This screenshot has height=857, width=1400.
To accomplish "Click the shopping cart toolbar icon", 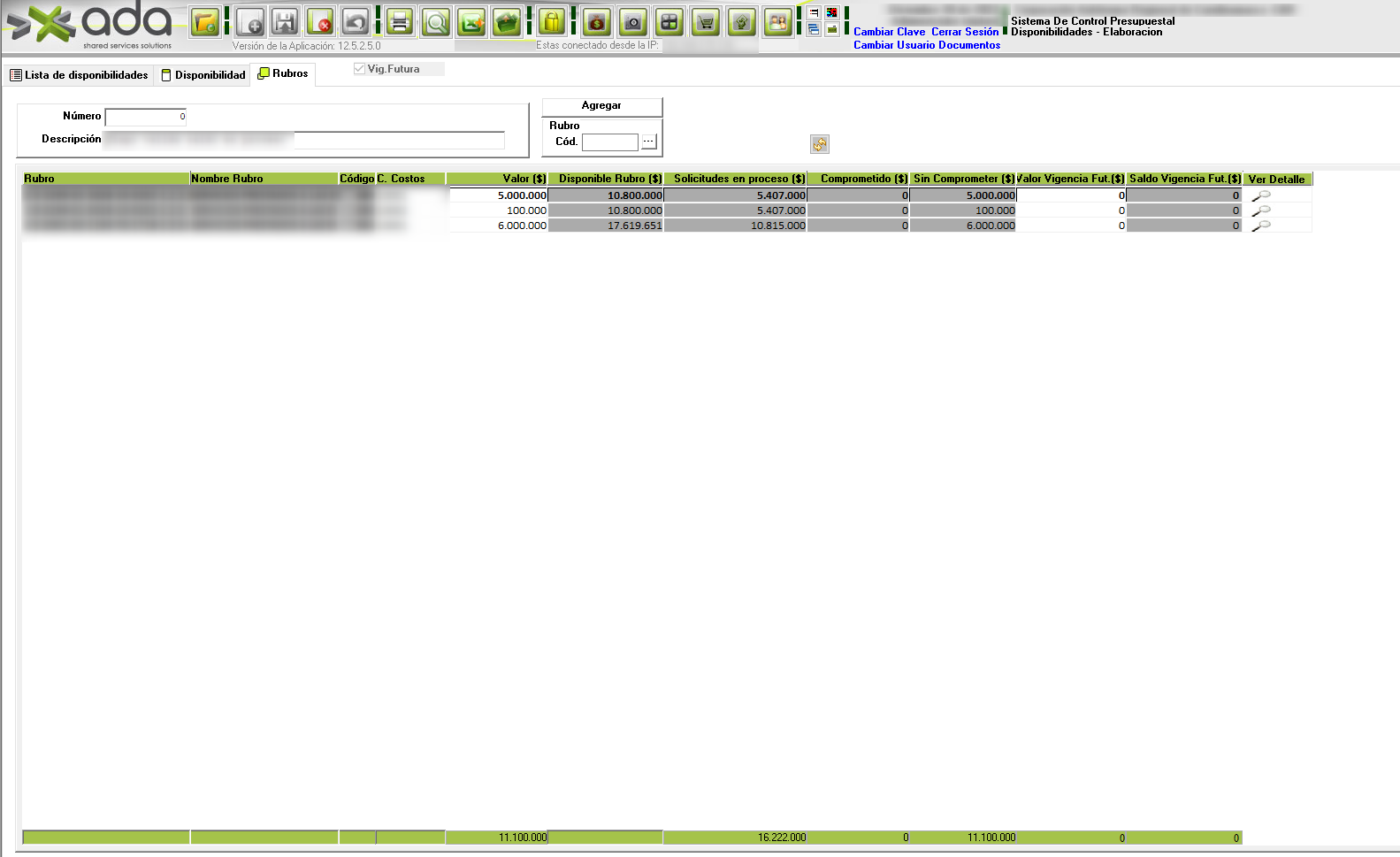I will (x=705, y=22).
